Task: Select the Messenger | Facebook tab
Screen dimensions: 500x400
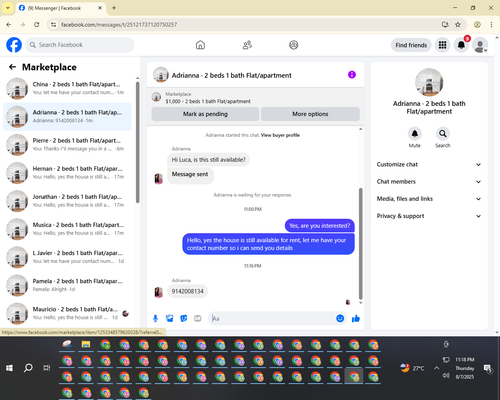Action: (x=61, y=8)
